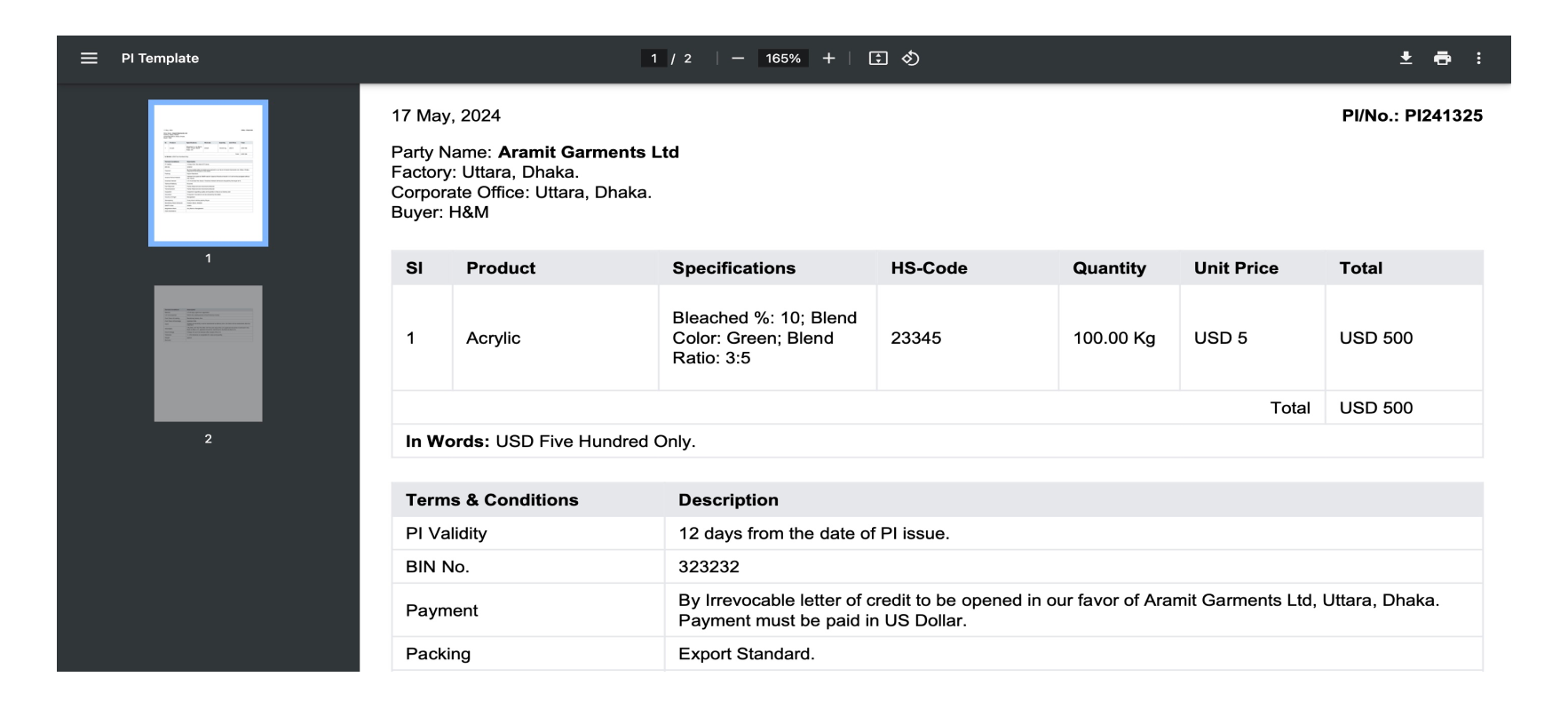Click the PI241325 invoice number text

click(x=1443, y=116)
